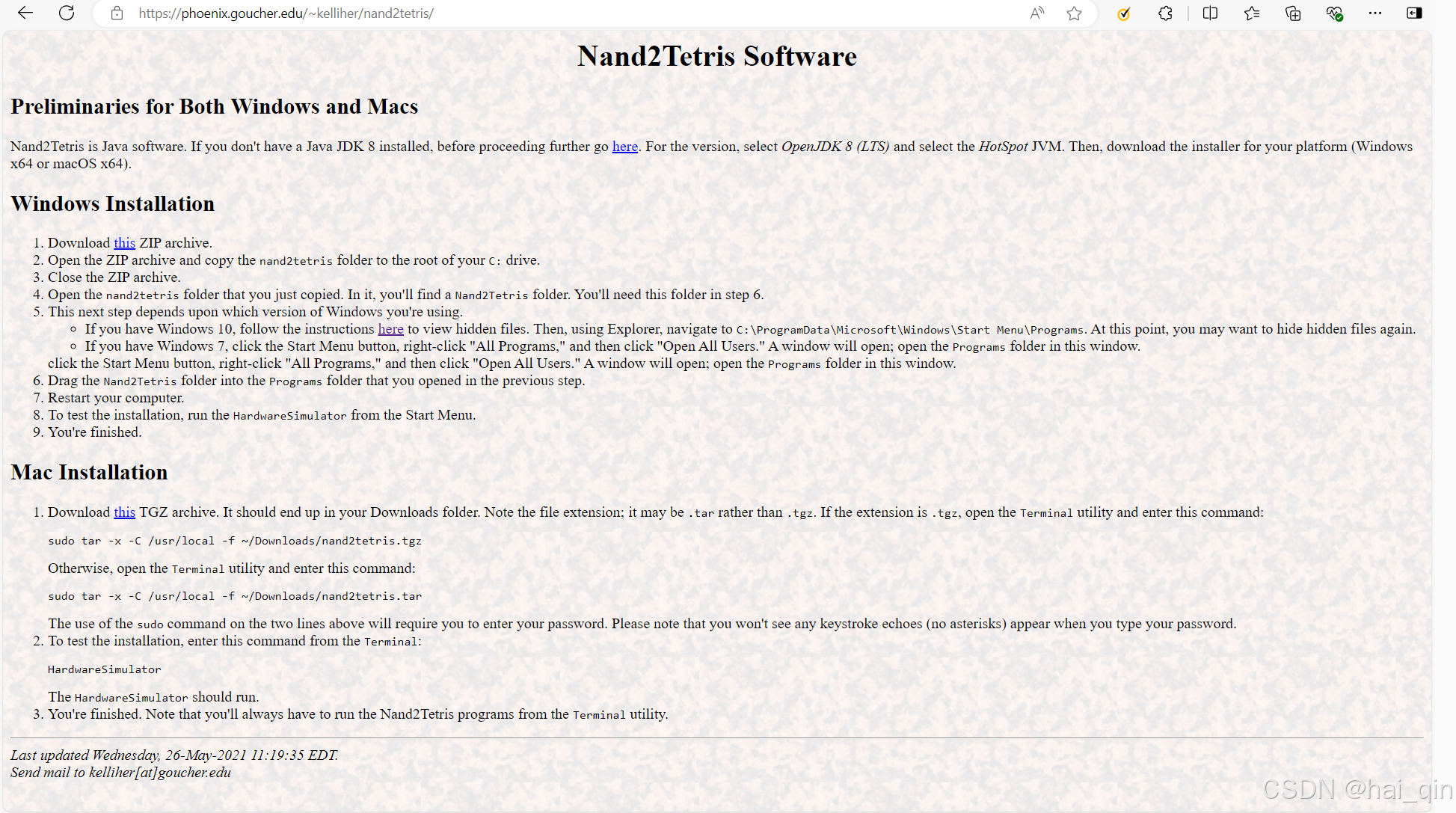The image size is (1456, 813).
Task: Enable split screen view
Action: pyautogui.click(x=1210, y=13)
